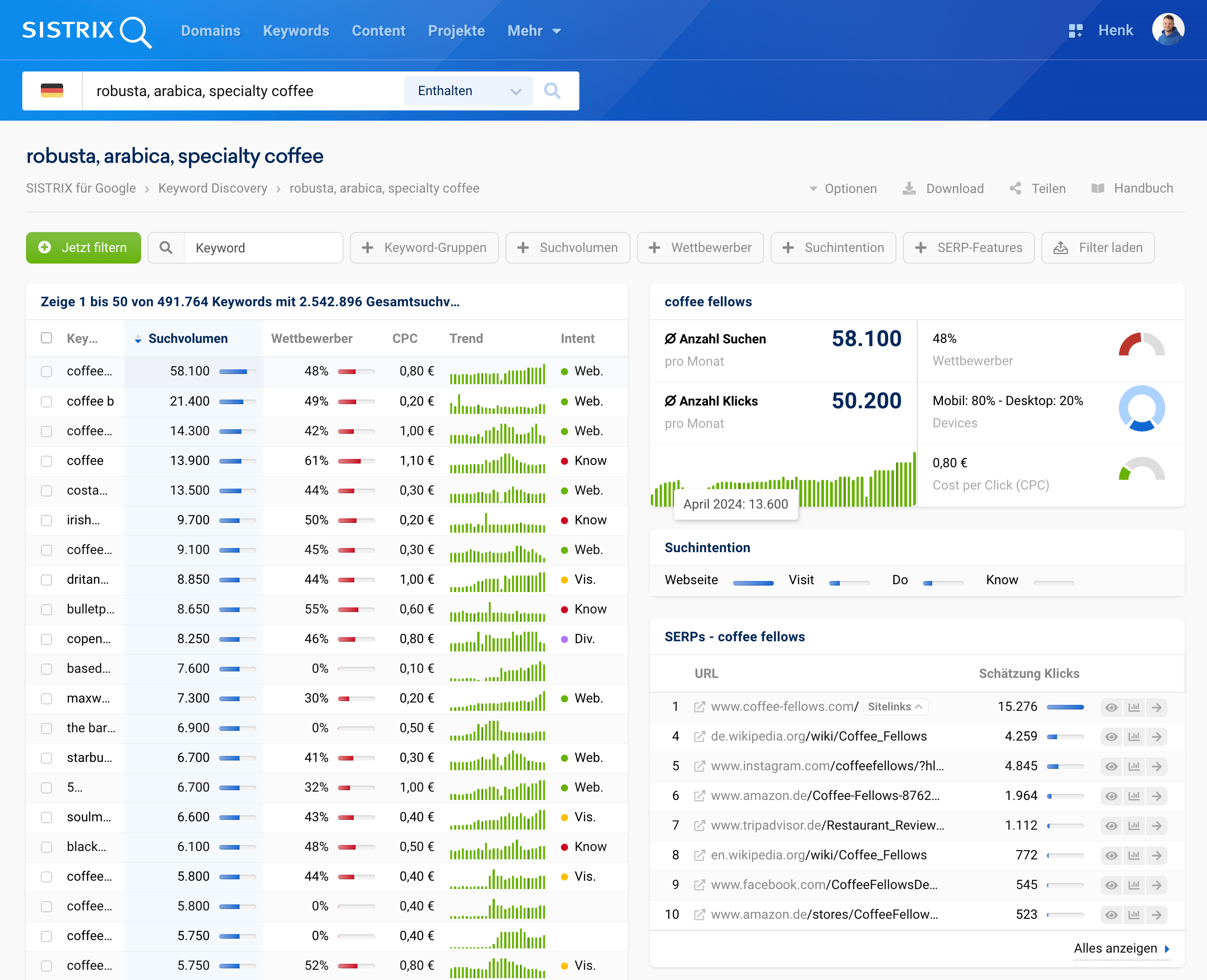Screen dimensions: 1207x980
Task: Open chart icon for de.wikipedia.org Coffee_Fellows row
Action: pos(1134,737)
